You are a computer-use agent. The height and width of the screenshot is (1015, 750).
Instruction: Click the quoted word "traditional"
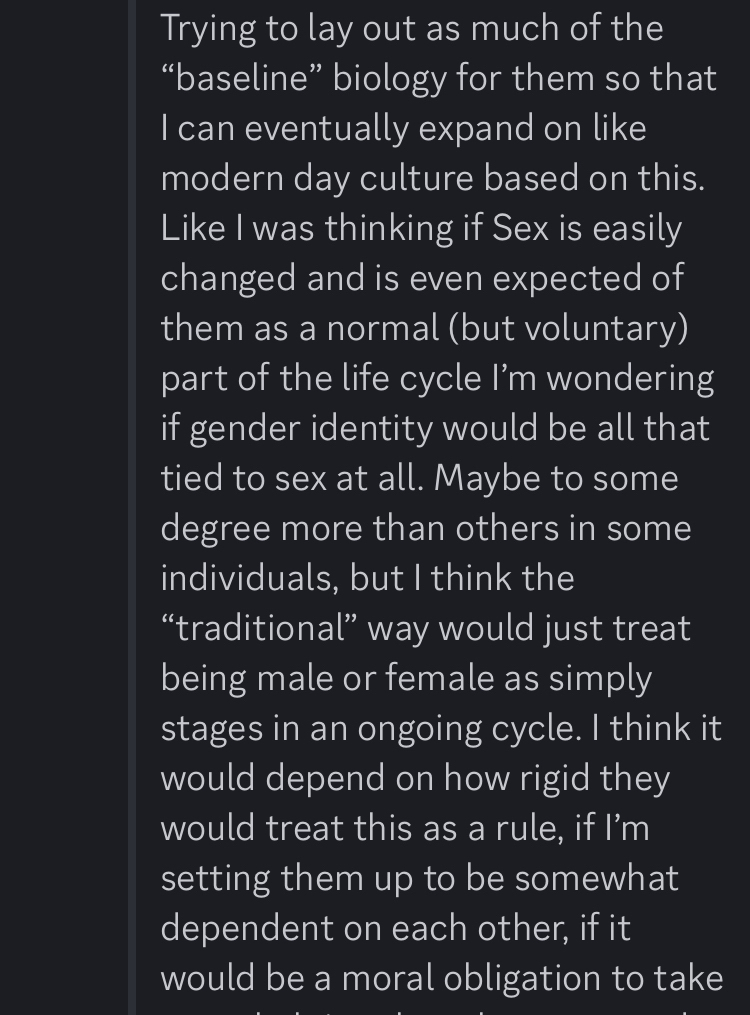260,628
